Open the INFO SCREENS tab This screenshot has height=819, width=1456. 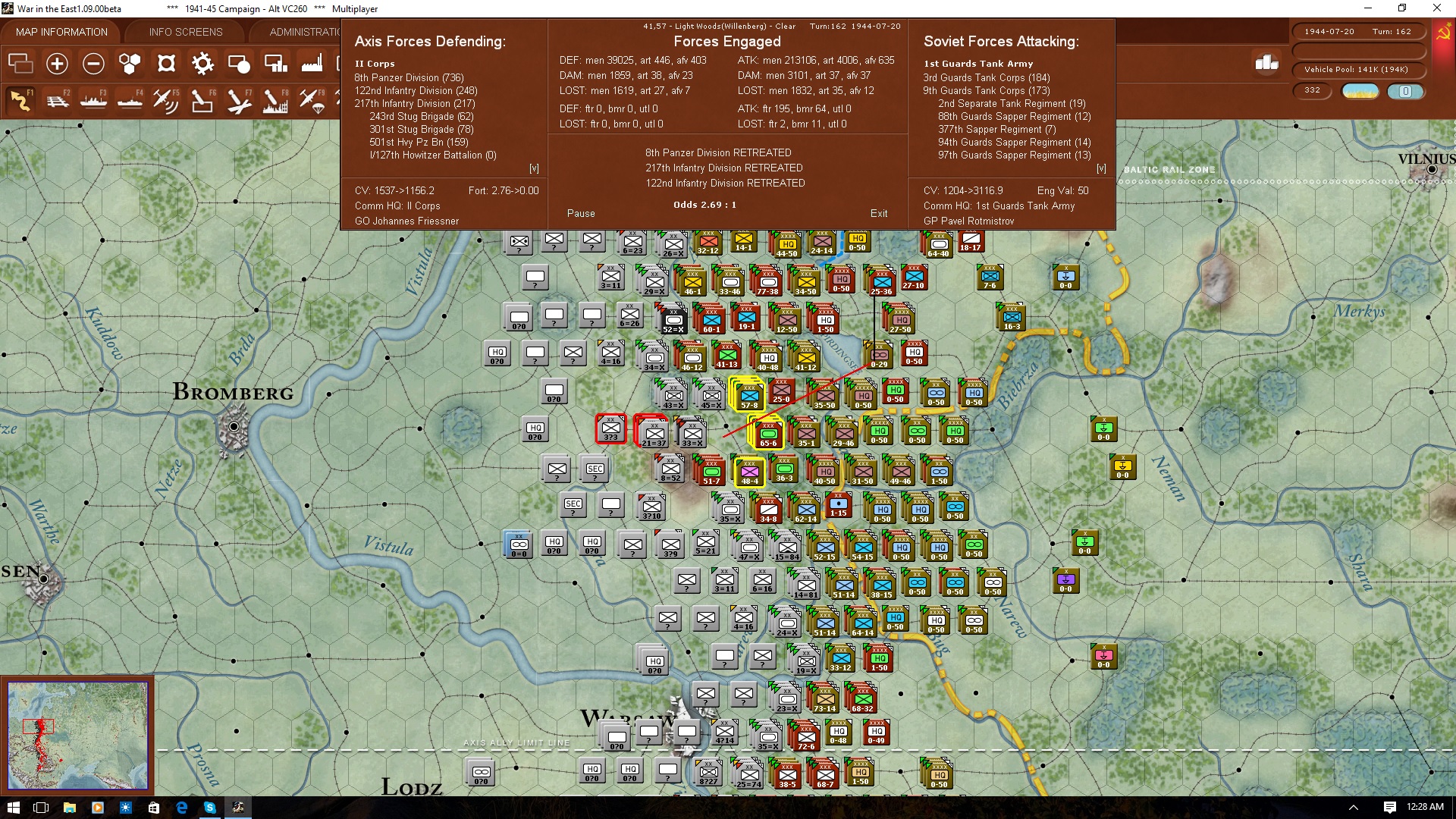(186, 32)
